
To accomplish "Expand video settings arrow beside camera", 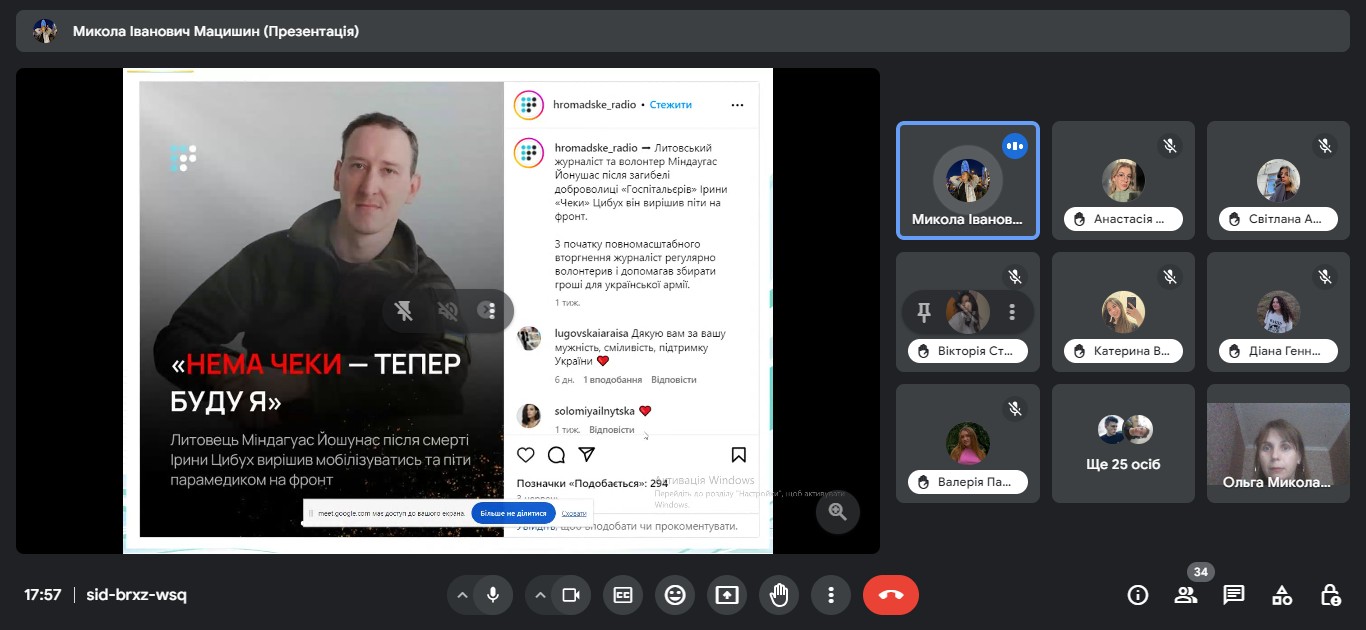I will 540,595.
